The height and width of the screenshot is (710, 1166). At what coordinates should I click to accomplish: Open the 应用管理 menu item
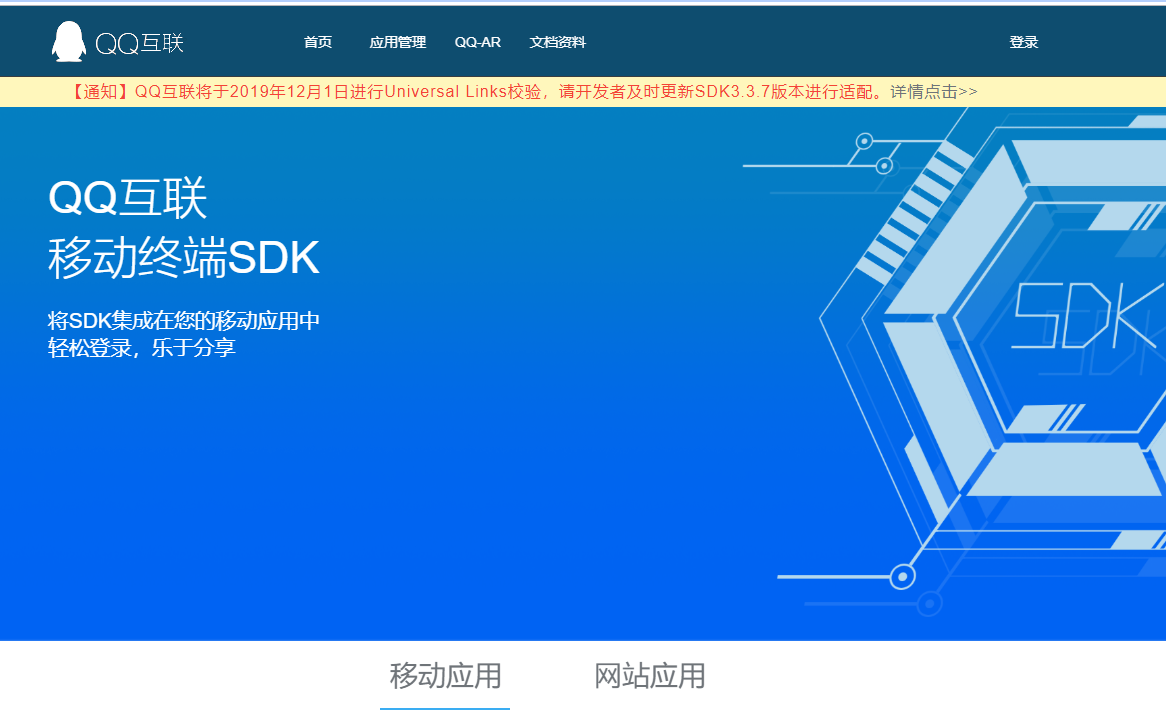pos(398,42)
